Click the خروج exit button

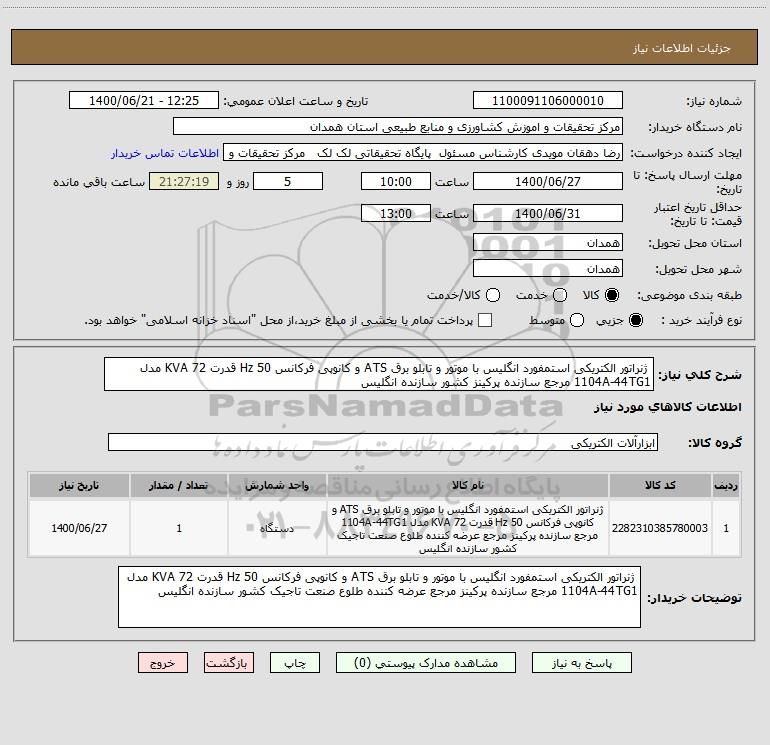click(163, 663)
